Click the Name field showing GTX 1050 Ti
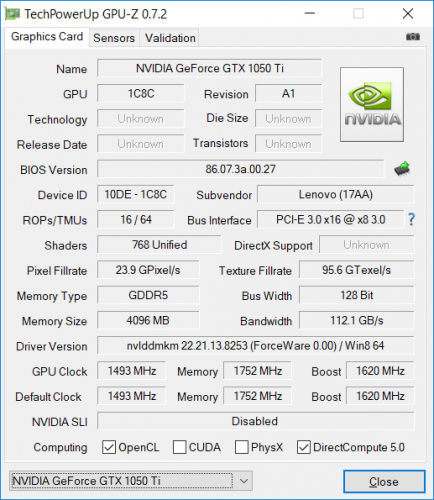Image resolution: width=434 pixels, height=500 pixels. [209, 68]
